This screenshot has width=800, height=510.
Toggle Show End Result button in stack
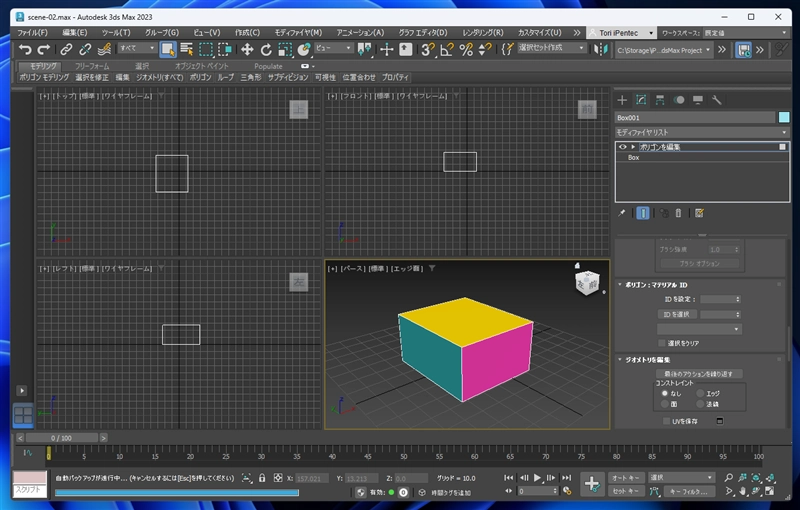point(643,213)
